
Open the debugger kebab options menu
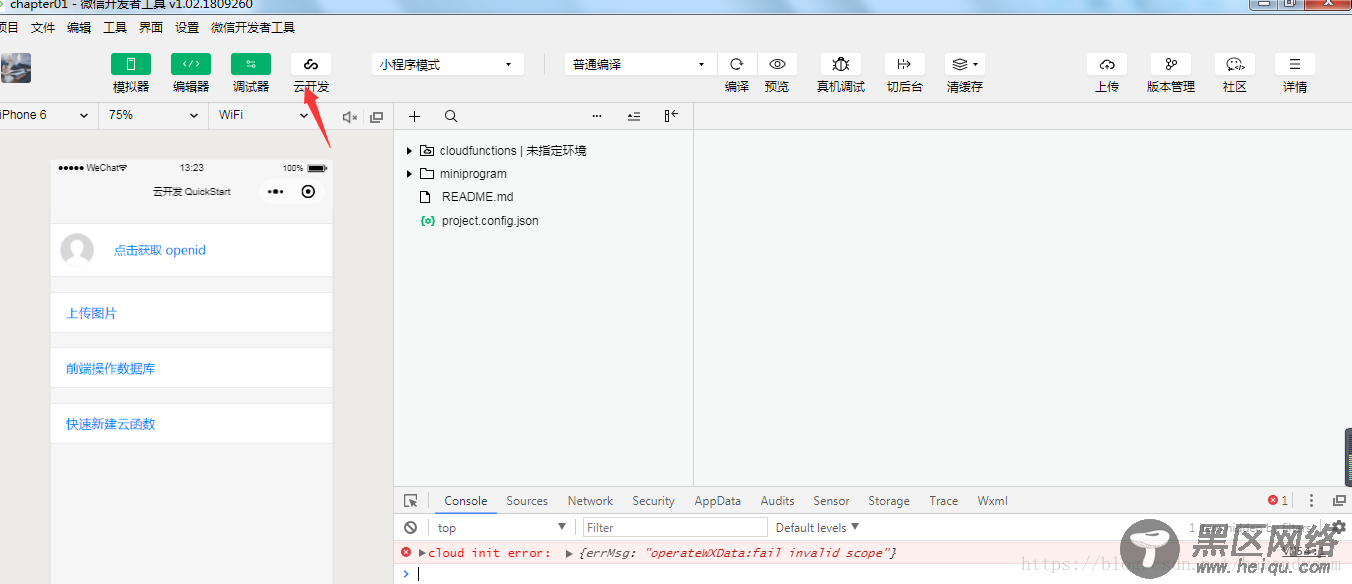point(1312,501)
